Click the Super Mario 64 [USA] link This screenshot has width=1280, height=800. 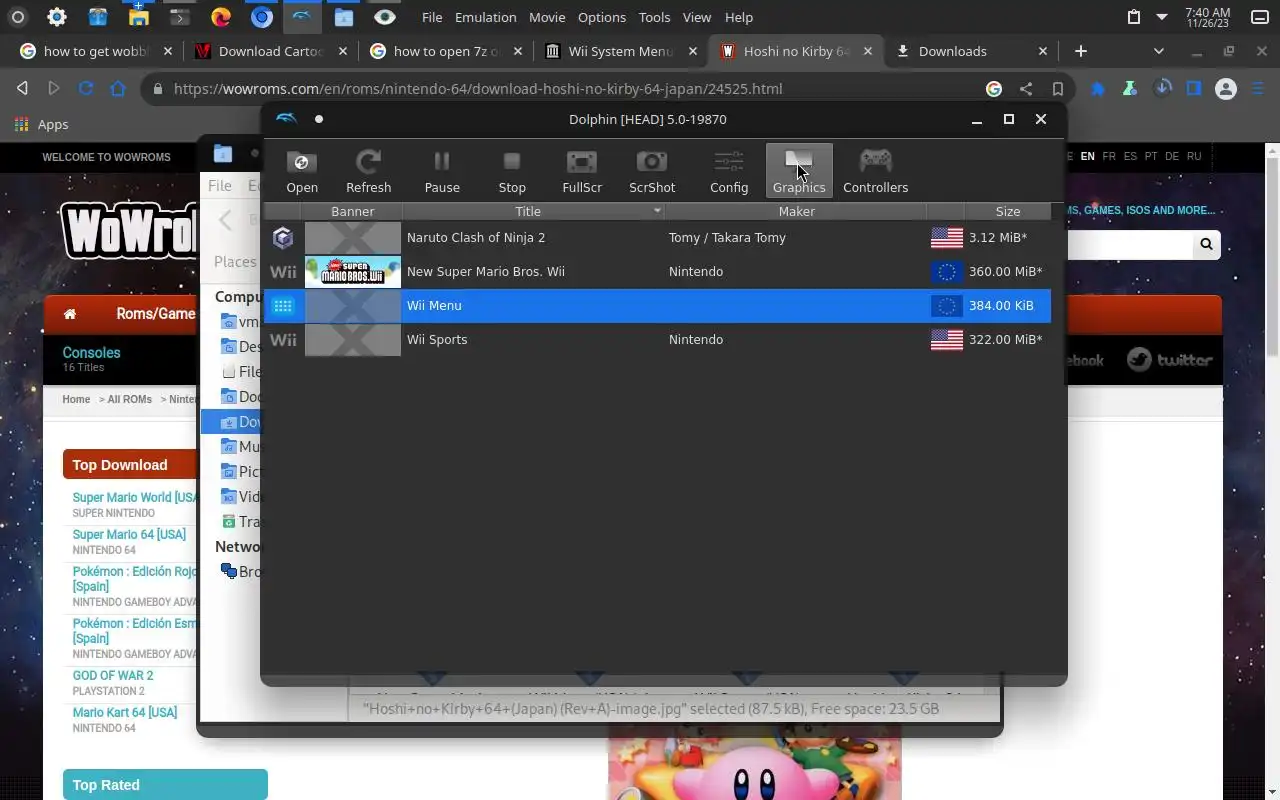129,534
